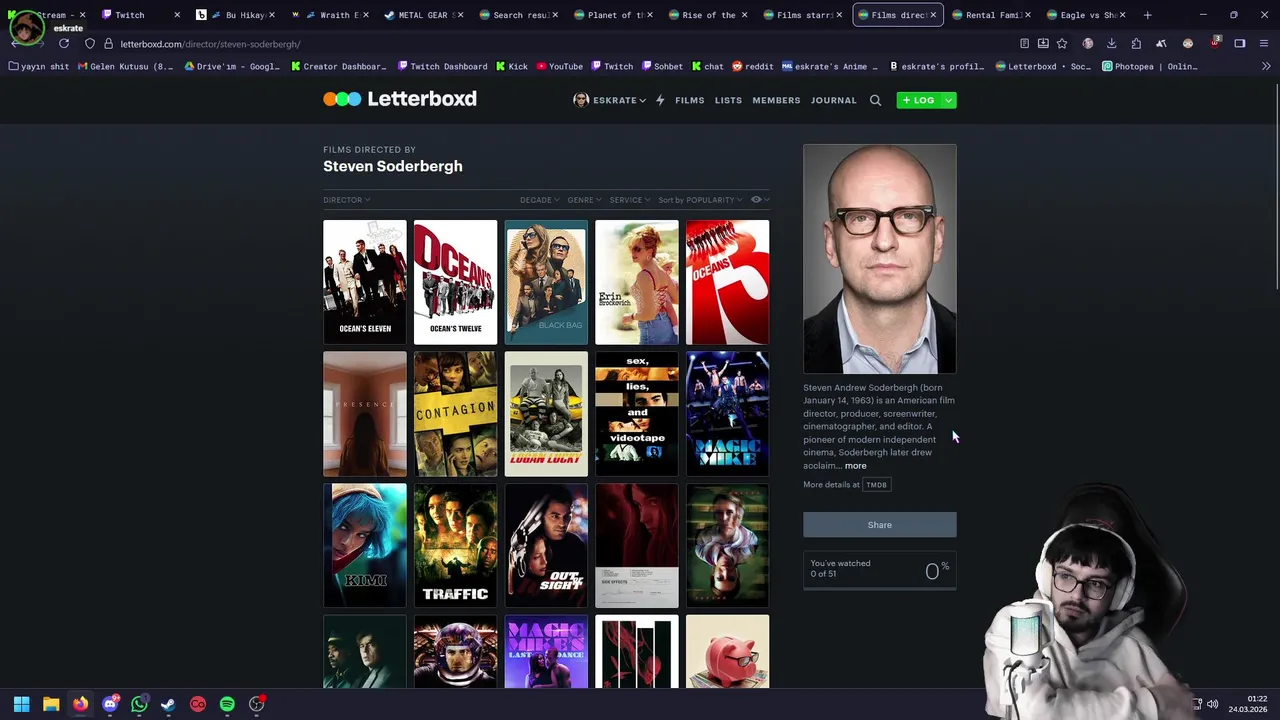Open Steam from the taskbar
The width and height of the screenshot is (1280, 720).
coord(168,704)
